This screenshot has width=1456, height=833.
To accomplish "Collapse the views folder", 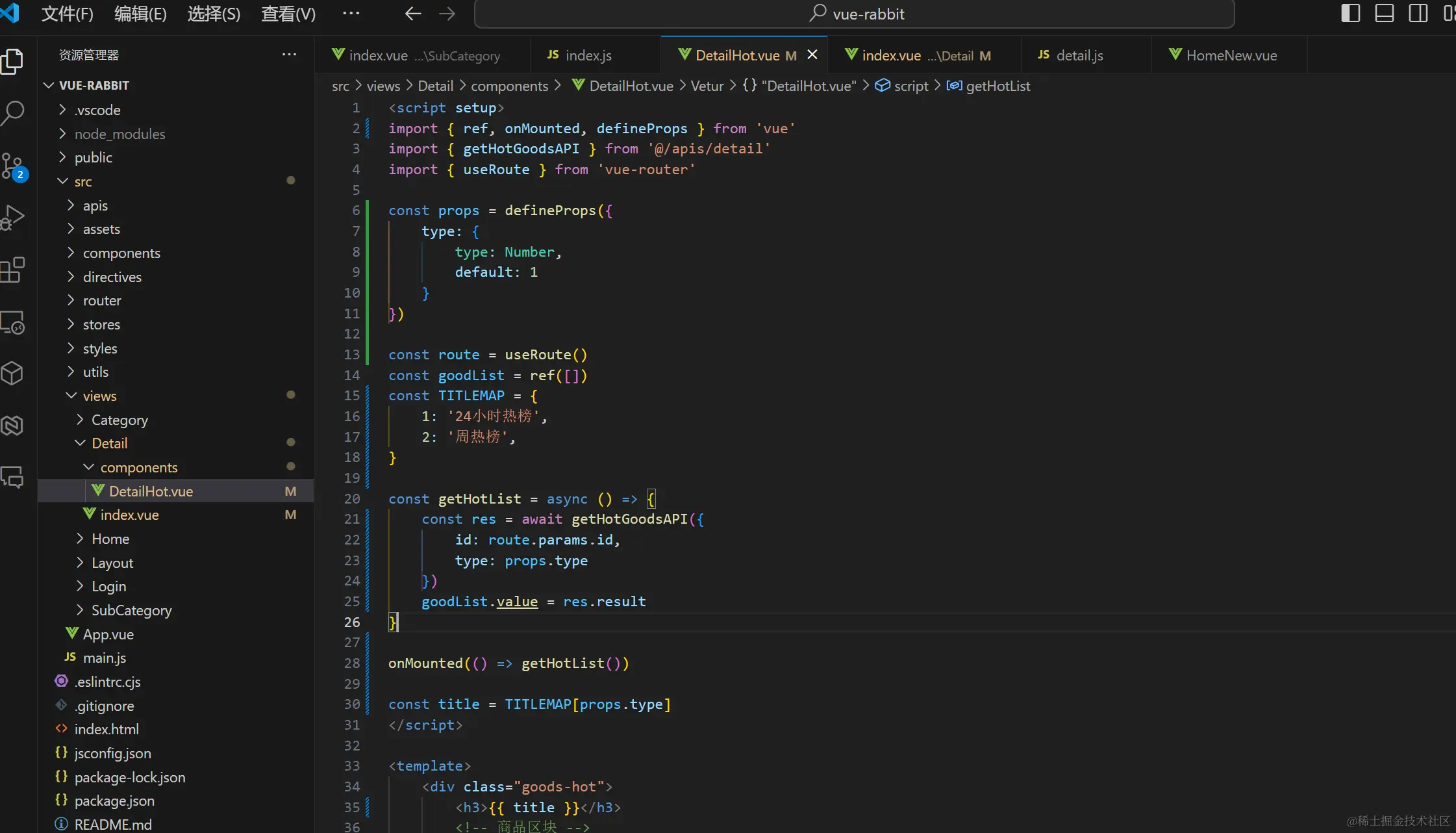I will pyautogui.click(x=99, y=396).
